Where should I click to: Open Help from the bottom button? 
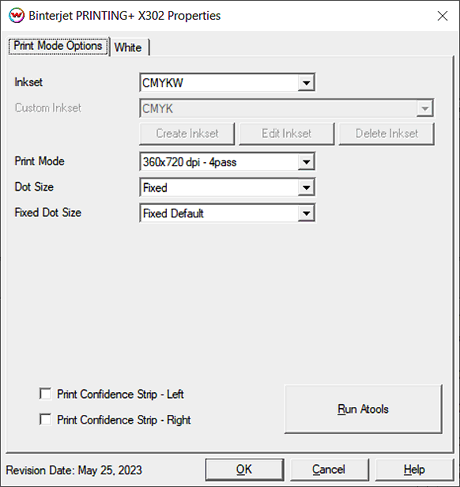414,470
